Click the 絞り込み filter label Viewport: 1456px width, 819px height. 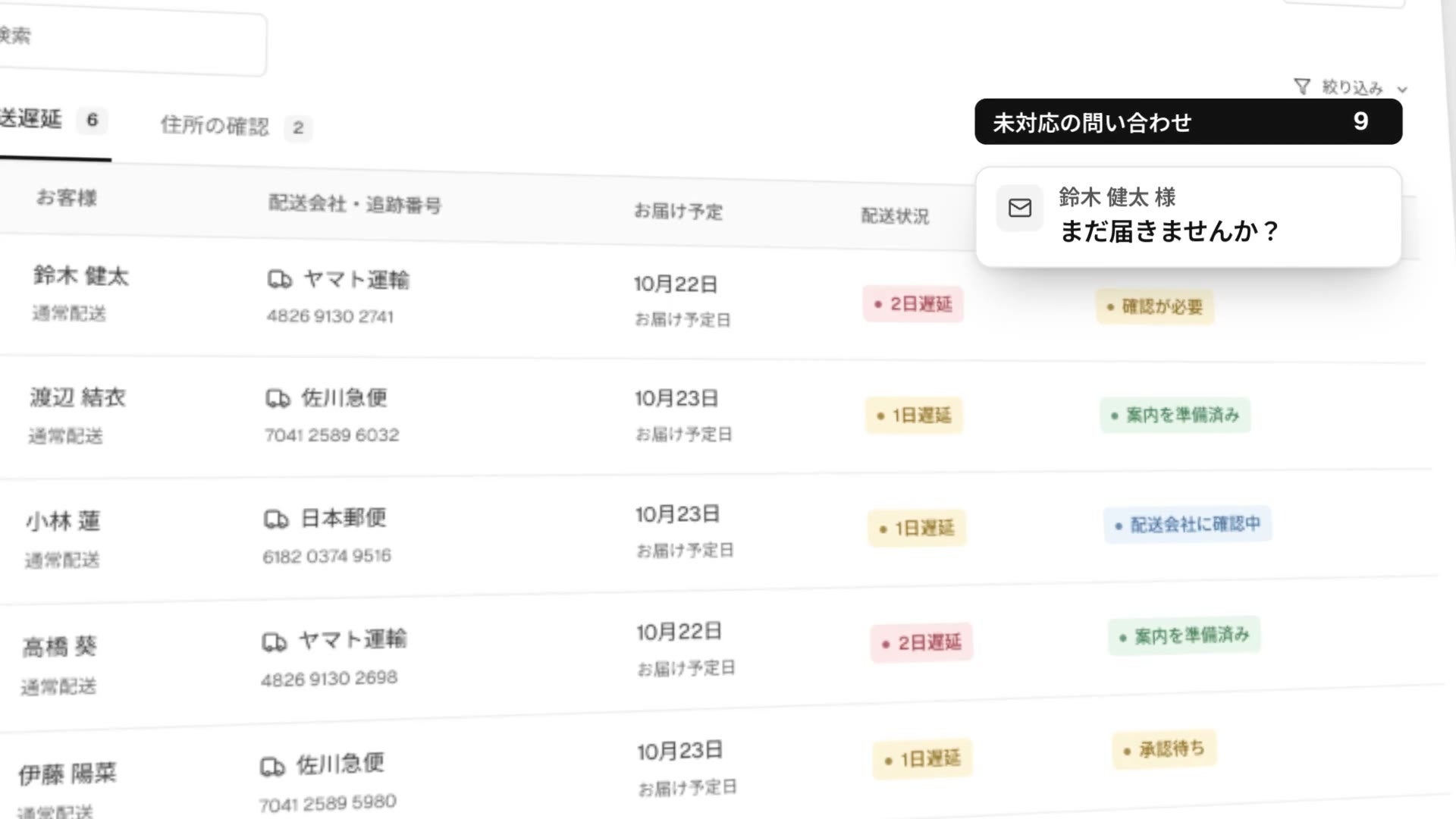tap(1352, 88)
